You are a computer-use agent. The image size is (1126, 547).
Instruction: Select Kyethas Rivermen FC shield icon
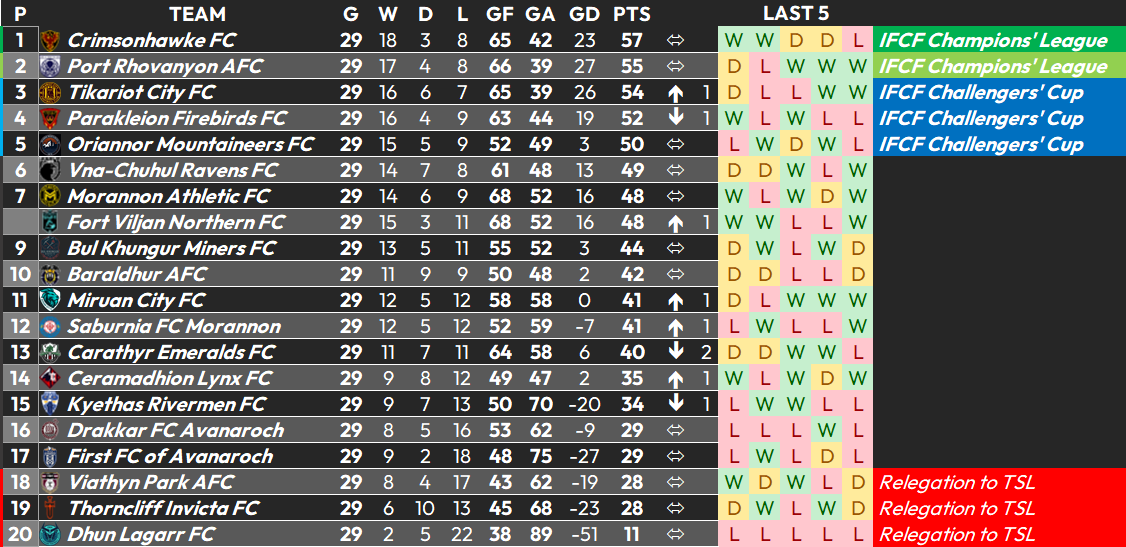coord(50,404)
